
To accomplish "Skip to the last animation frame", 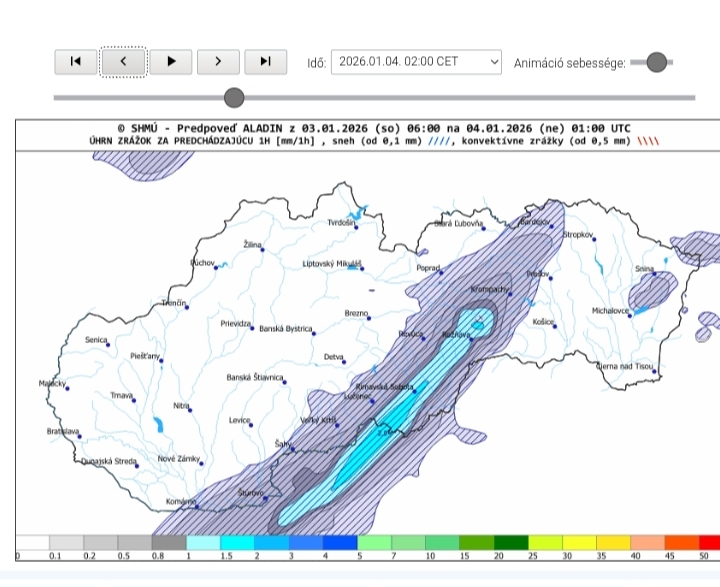I will tap(265, 61).
